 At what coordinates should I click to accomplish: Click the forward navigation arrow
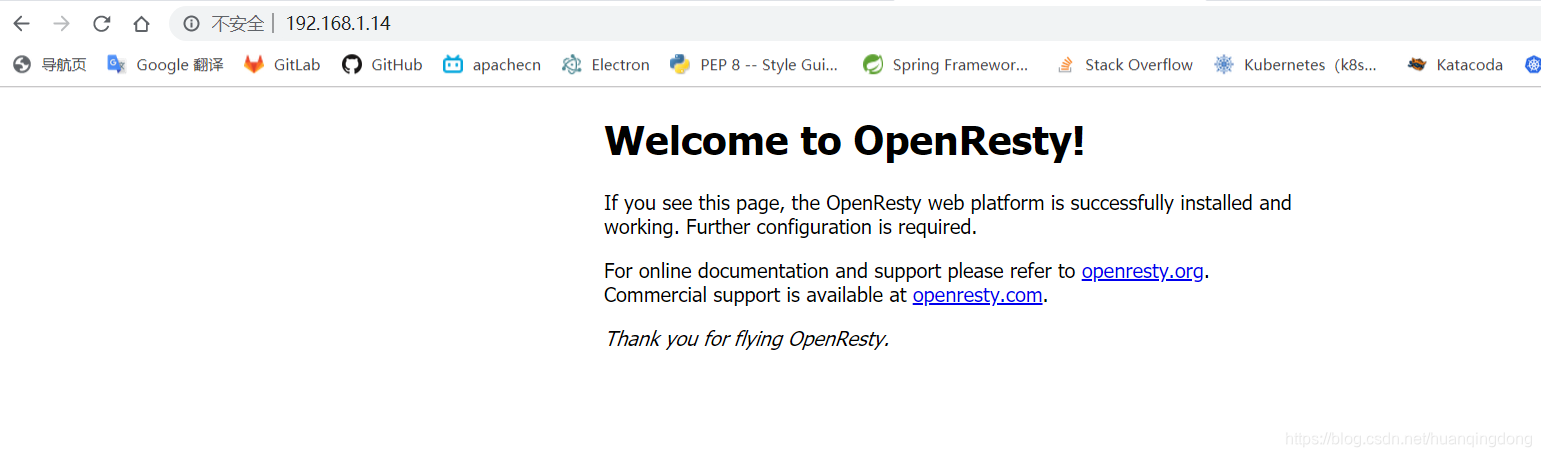(x=61, y=23)
